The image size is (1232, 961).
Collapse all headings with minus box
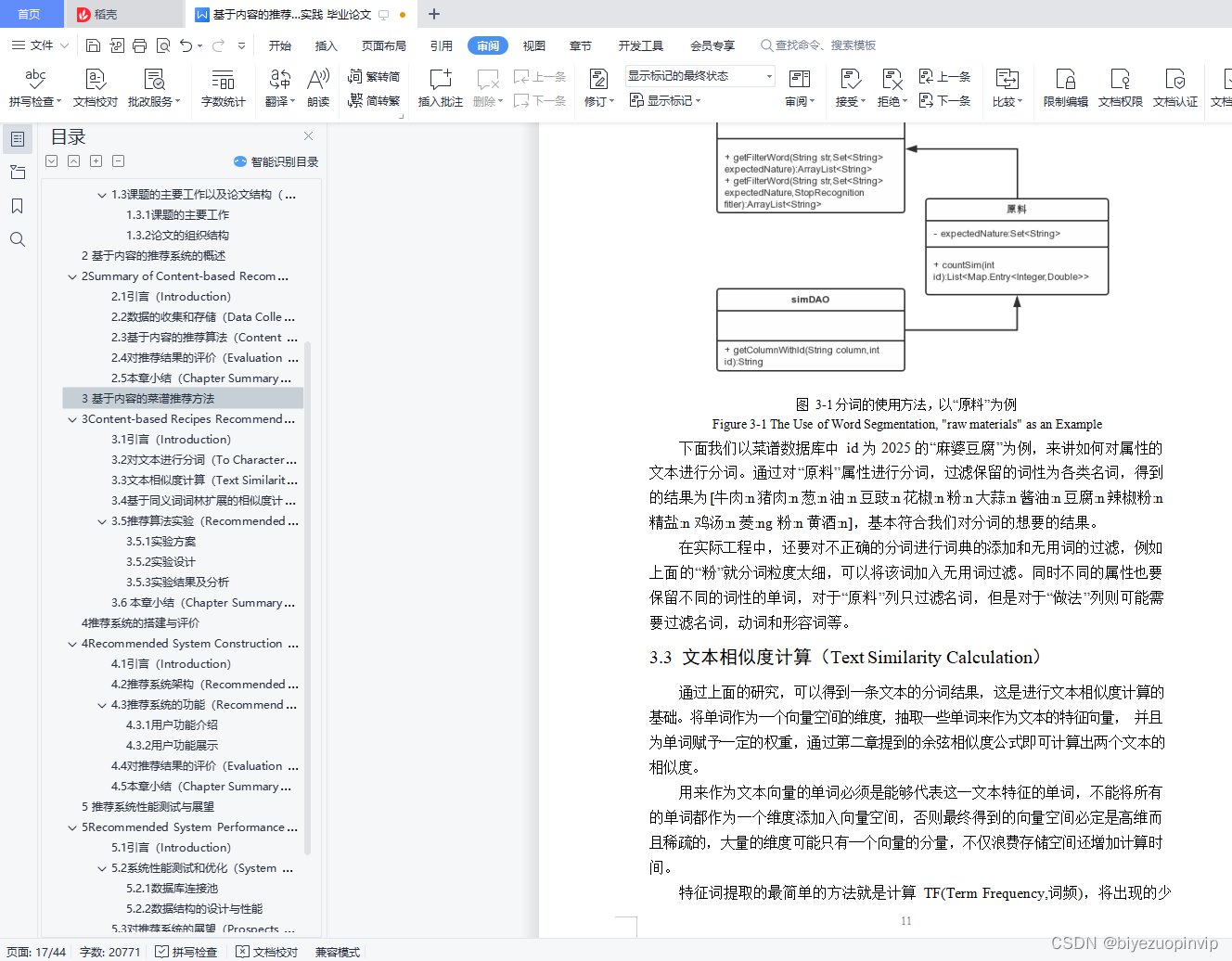point(118,161)
